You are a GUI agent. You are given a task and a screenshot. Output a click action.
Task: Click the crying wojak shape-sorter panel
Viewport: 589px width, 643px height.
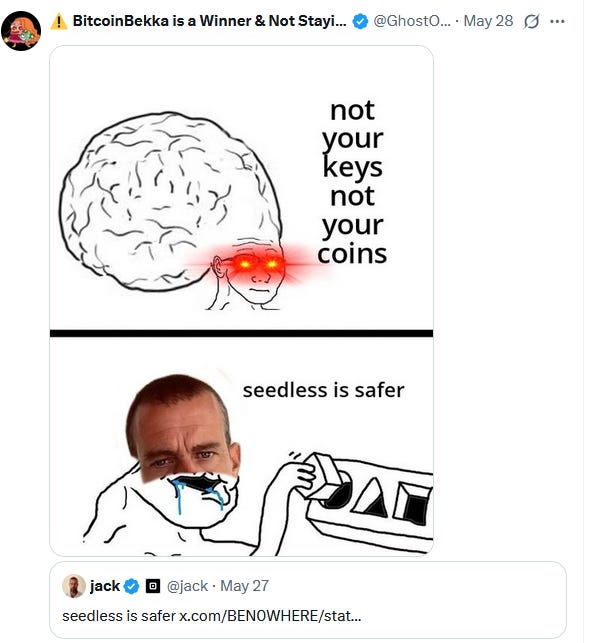point(241,446)
